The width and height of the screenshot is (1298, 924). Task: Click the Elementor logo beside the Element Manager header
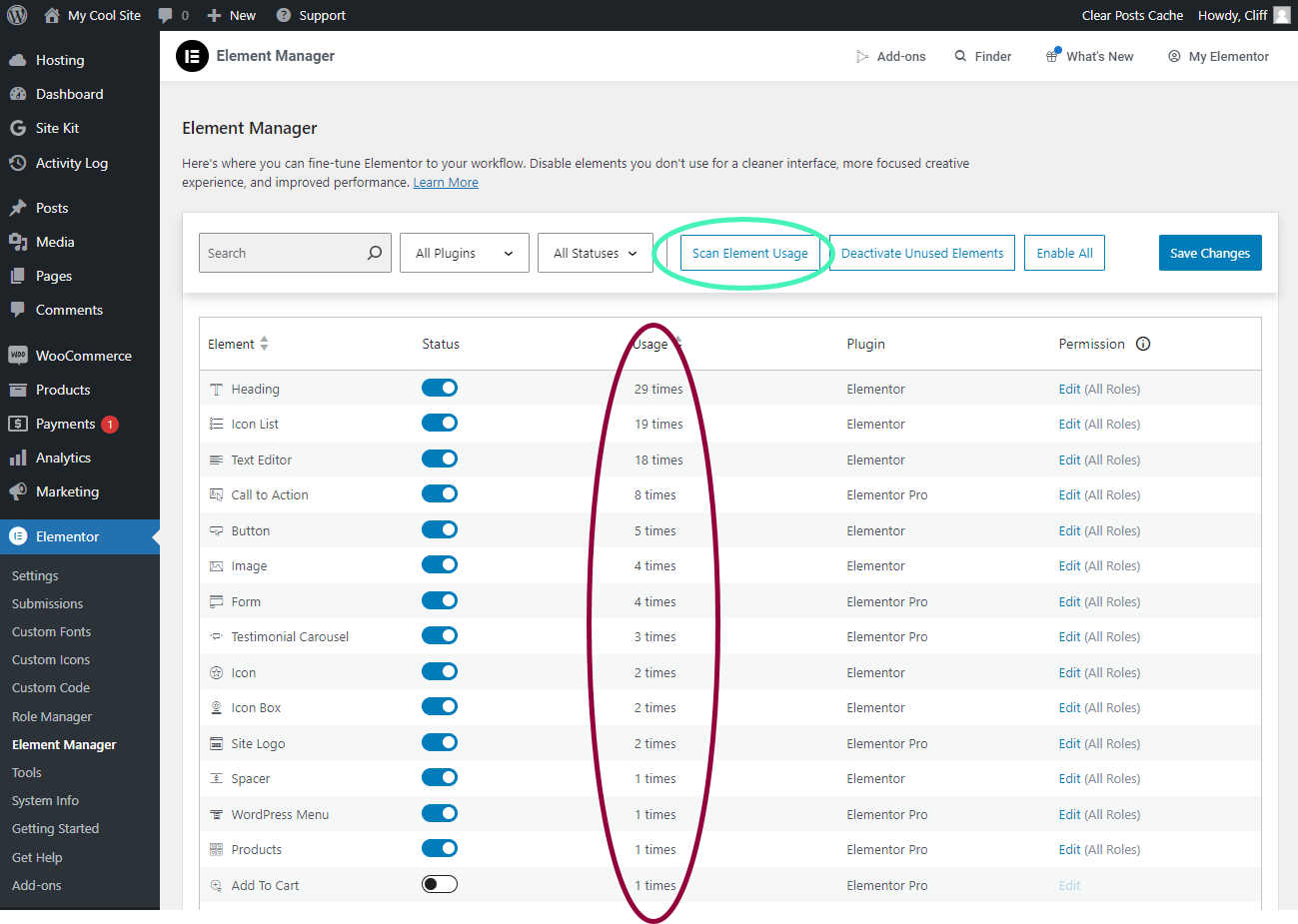click(192, 56)
